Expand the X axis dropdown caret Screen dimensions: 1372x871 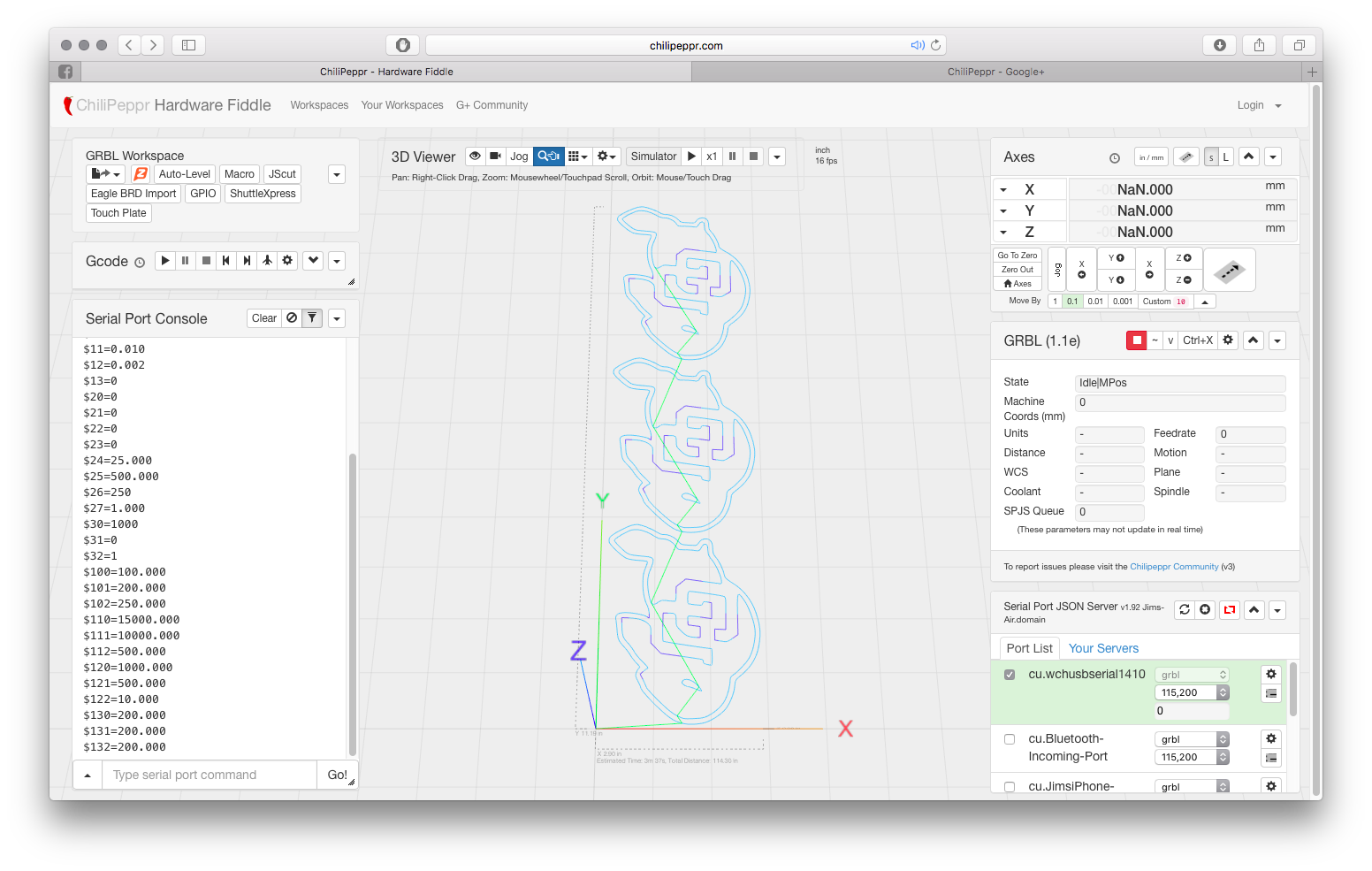pos(1003,190)
